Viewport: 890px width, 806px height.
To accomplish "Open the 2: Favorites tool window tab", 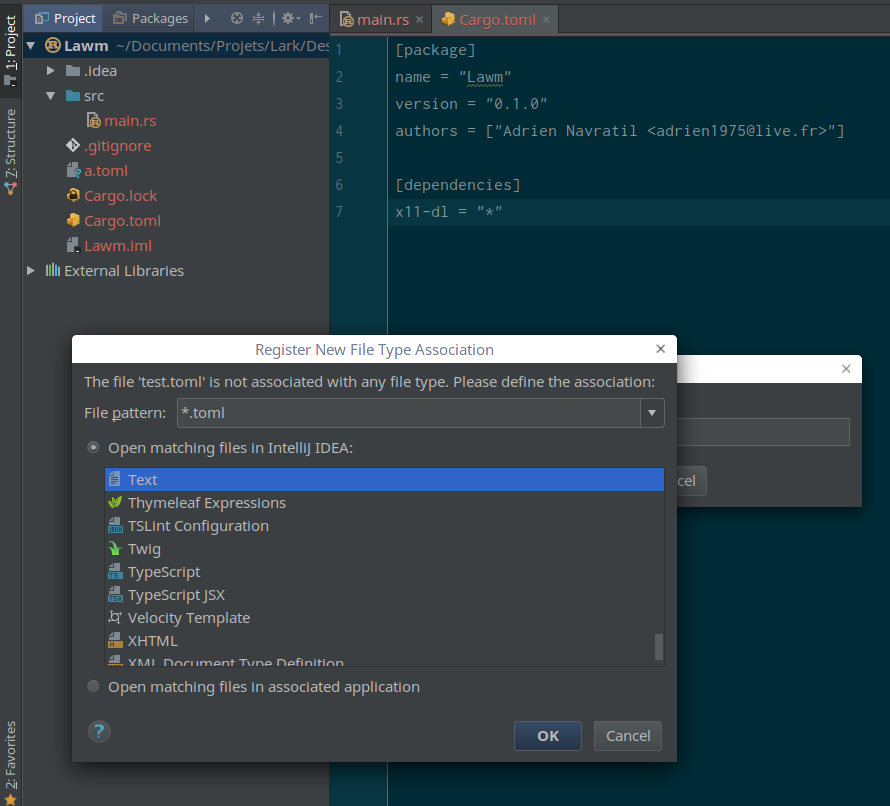I will 10,761.
